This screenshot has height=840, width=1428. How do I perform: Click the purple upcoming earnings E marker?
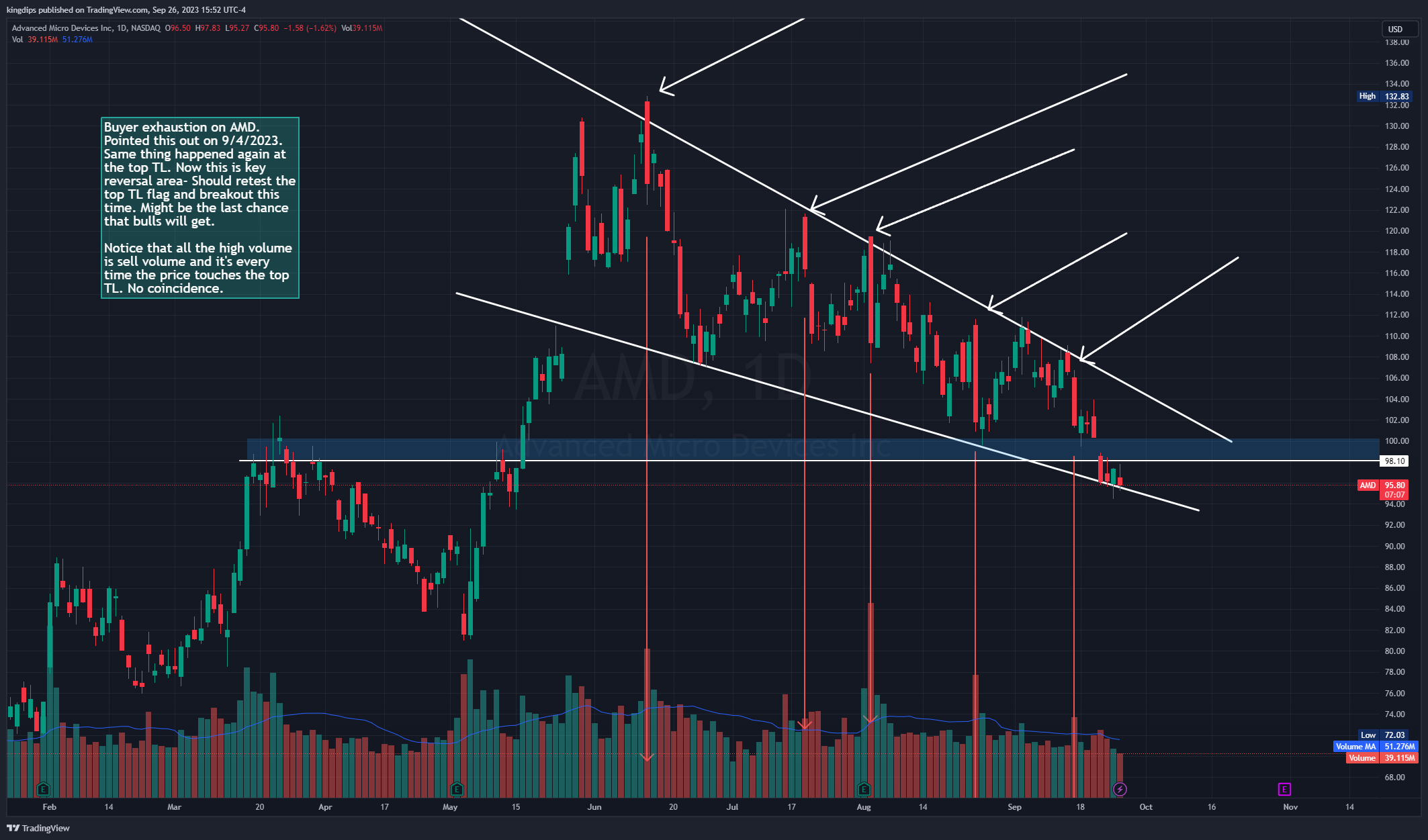tap(1284, 789)
